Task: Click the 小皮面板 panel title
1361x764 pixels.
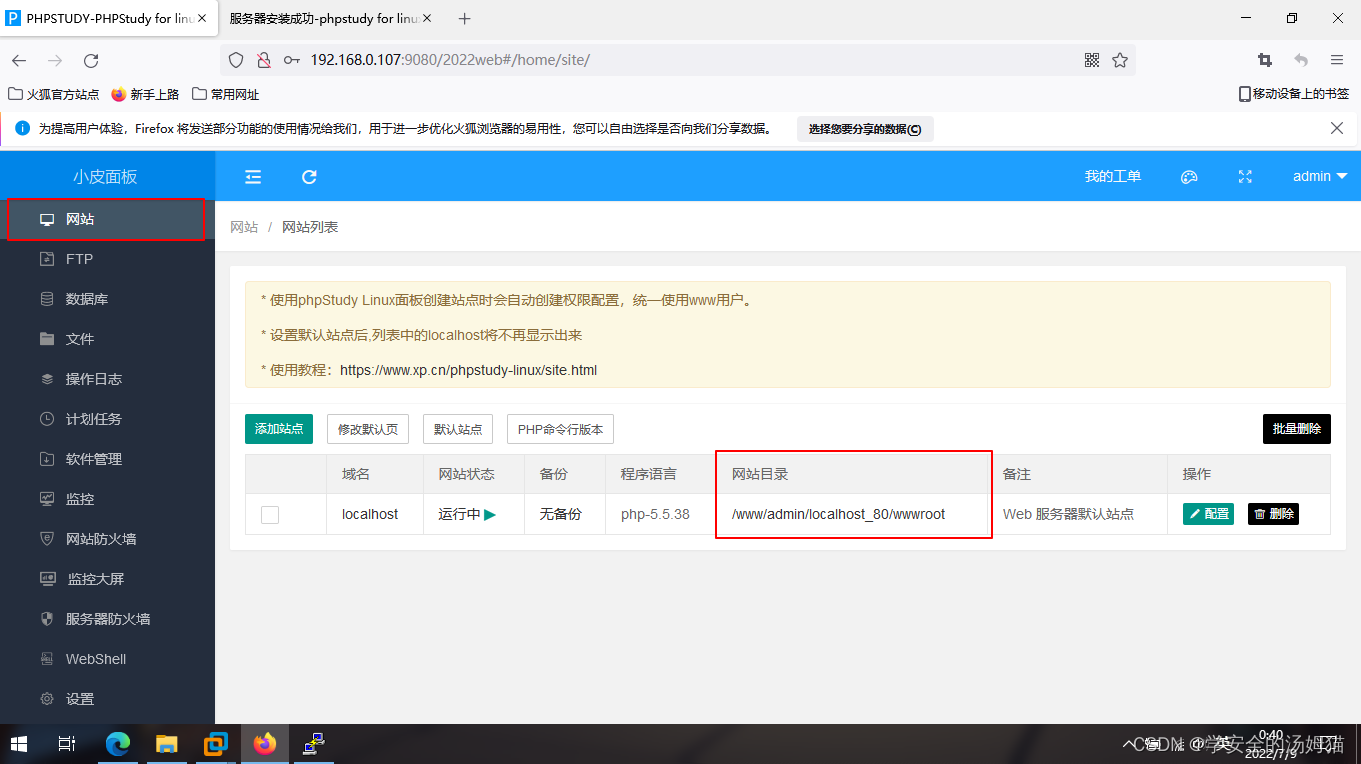Action: [105, 177]
